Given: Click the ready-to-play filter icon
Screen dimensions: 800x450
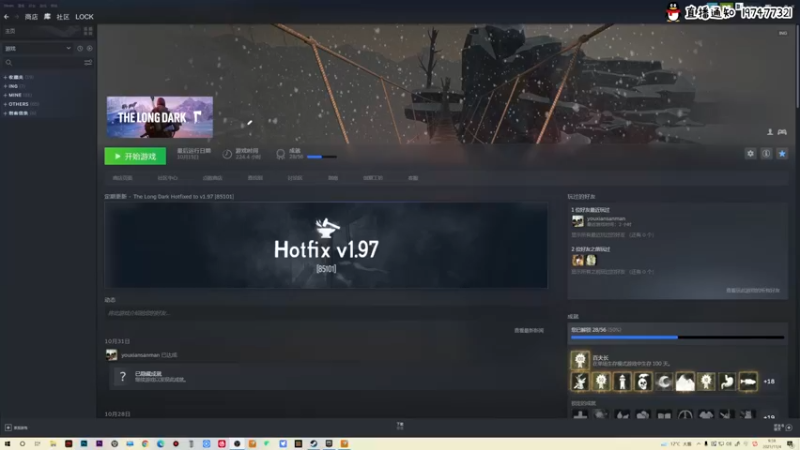Looking at the screenshot, I should pyautogui.click(x=89, y=48).
